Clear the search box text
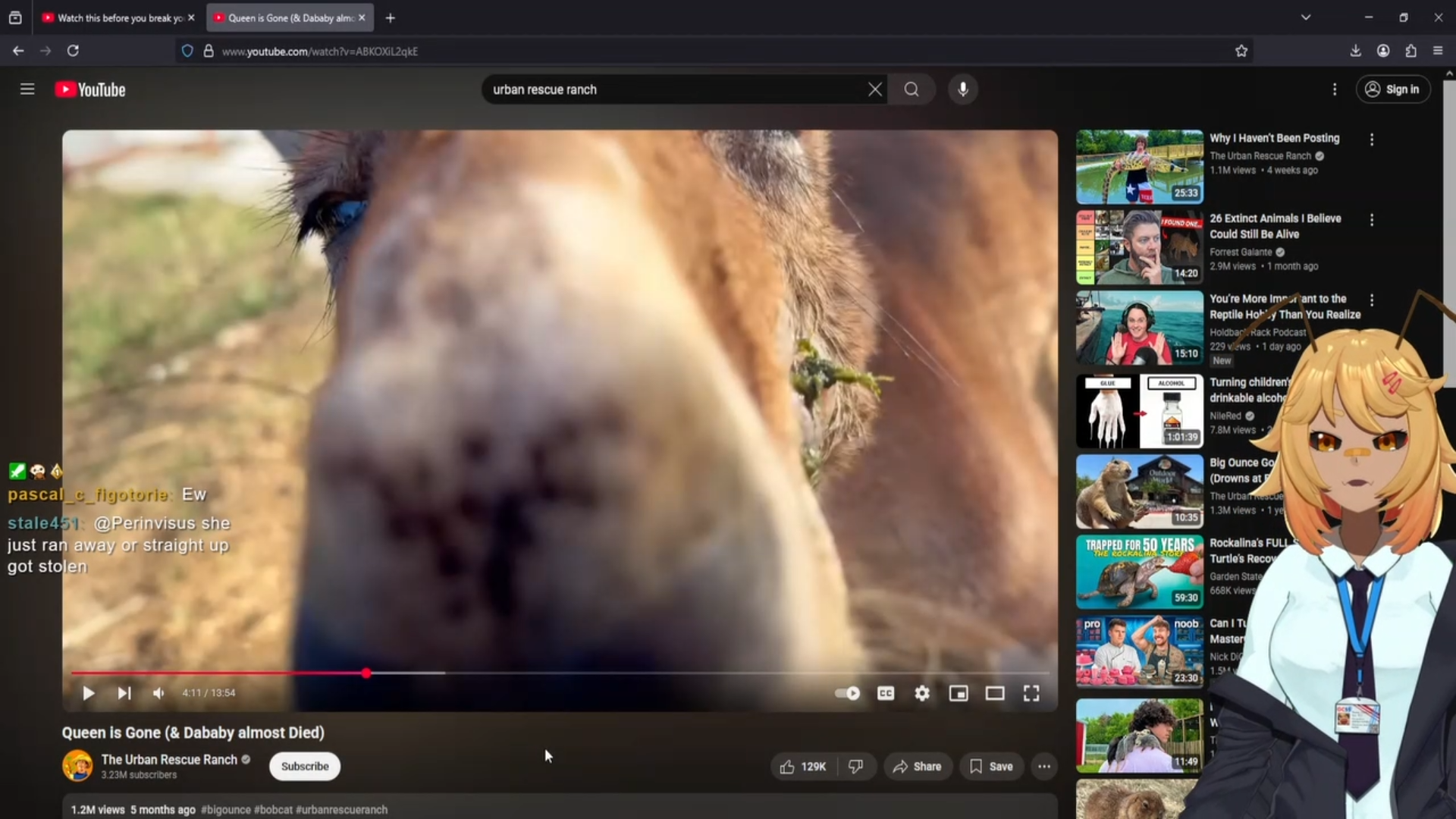 pos(874,89)
